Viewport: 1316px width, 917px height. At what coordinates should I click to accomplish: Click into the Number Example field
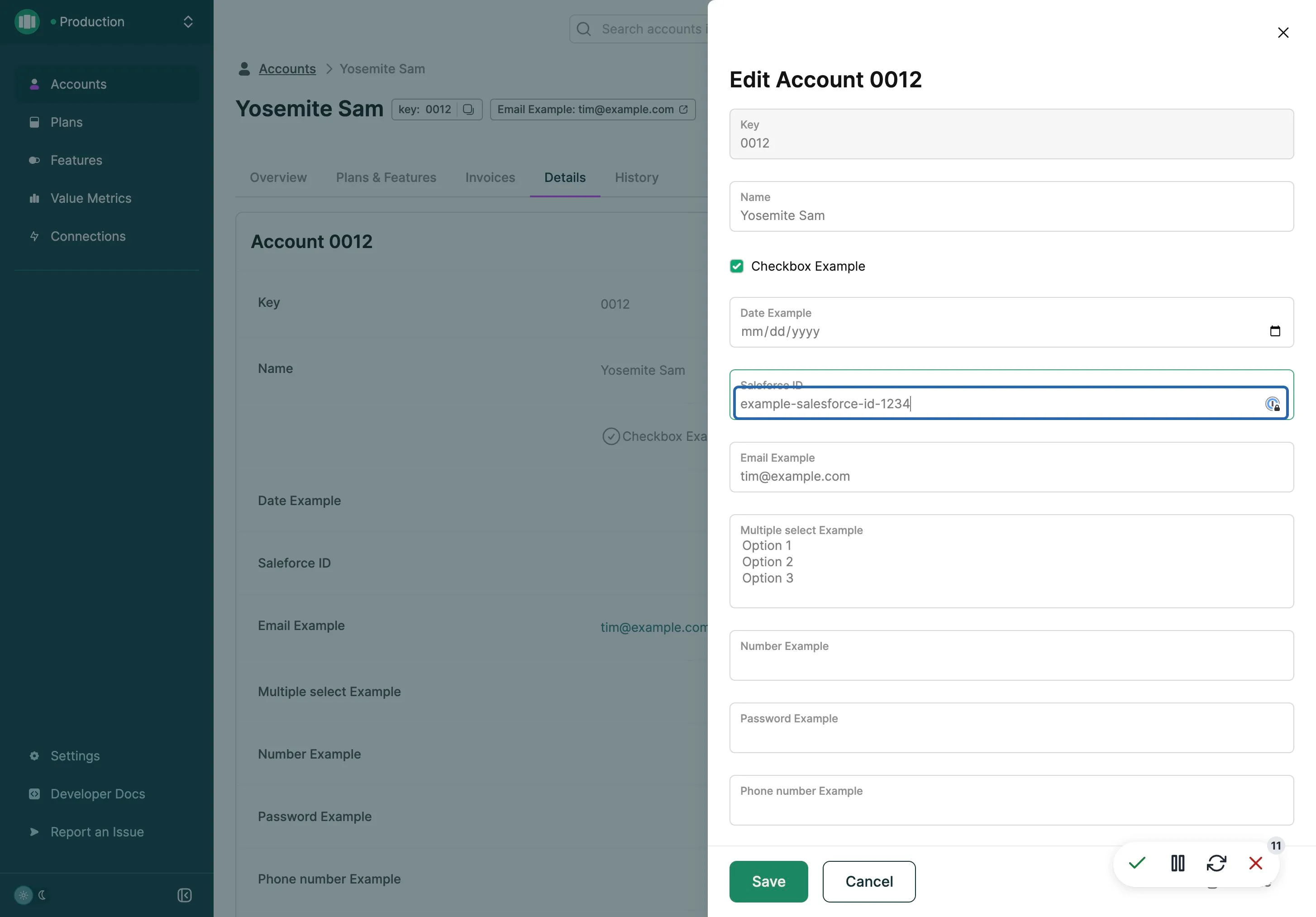click(1011, 656)
